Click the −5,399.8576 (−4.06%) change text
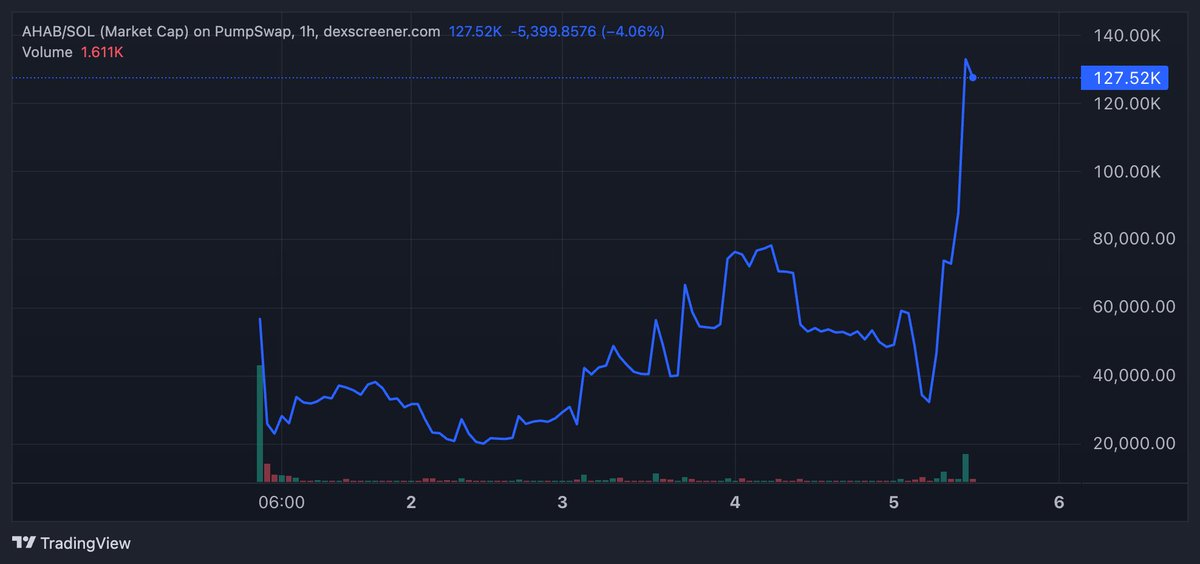The height and width of the screenshot is (564, 1200). [x=587, y=32]
